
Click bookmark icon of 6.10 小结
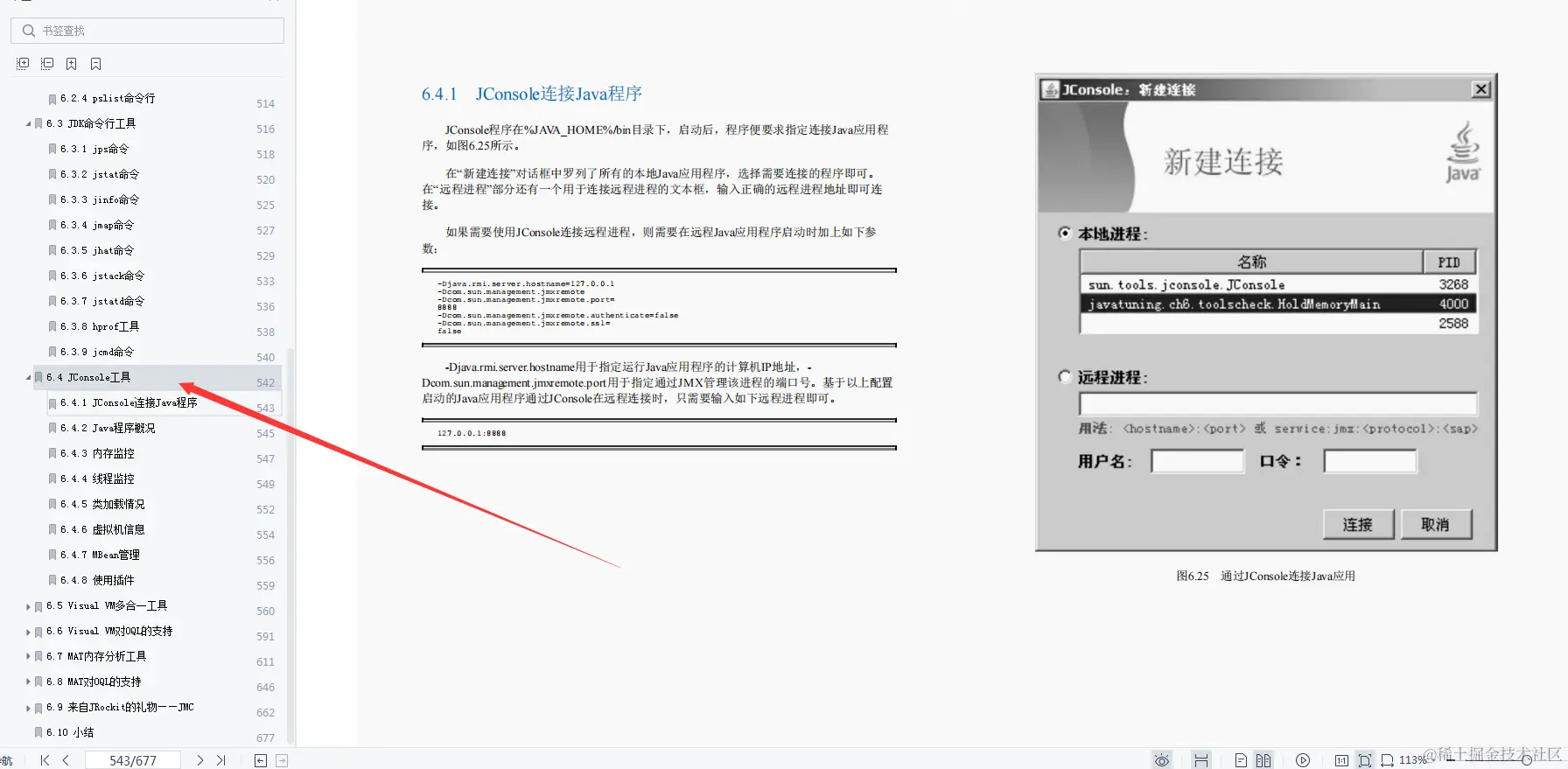[38, 732]
